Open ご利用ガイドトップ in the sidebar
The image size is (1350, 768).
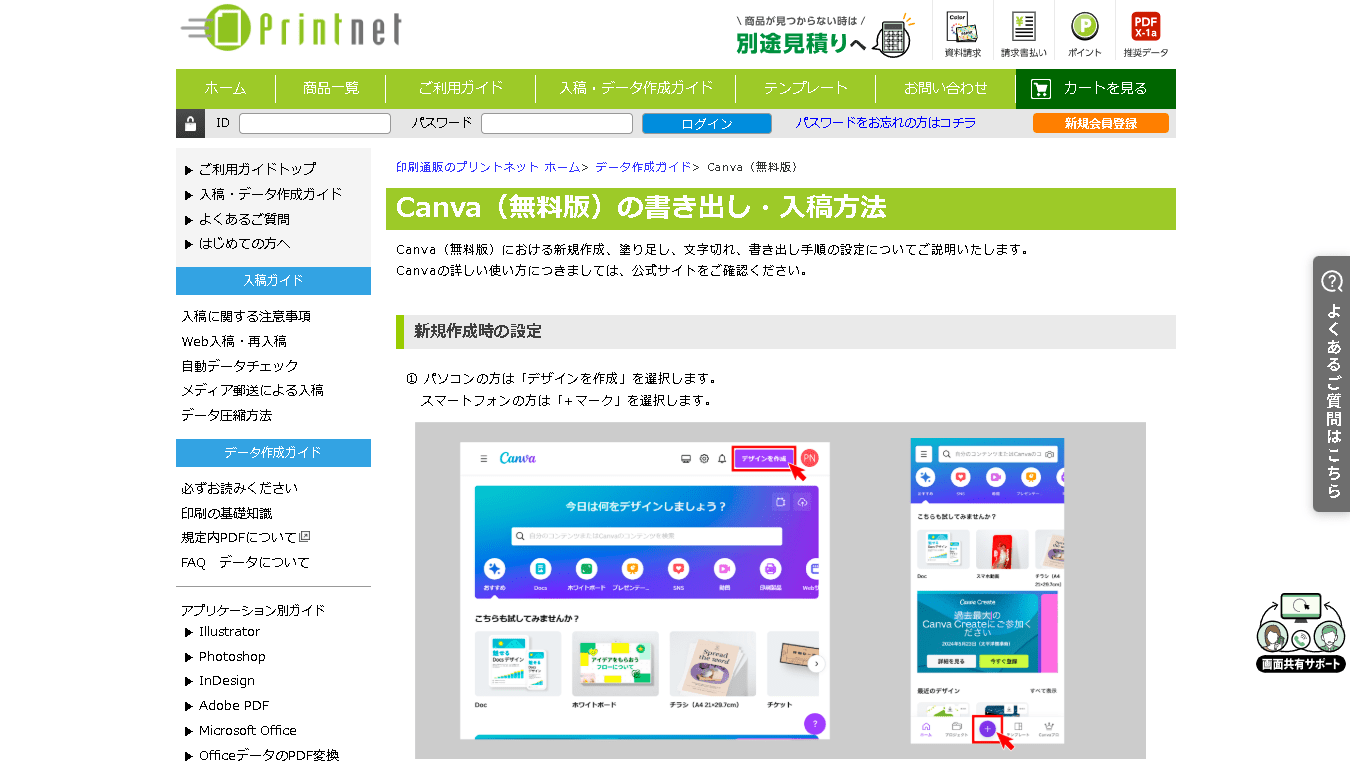pyautogui.click(x=257, y=169)
